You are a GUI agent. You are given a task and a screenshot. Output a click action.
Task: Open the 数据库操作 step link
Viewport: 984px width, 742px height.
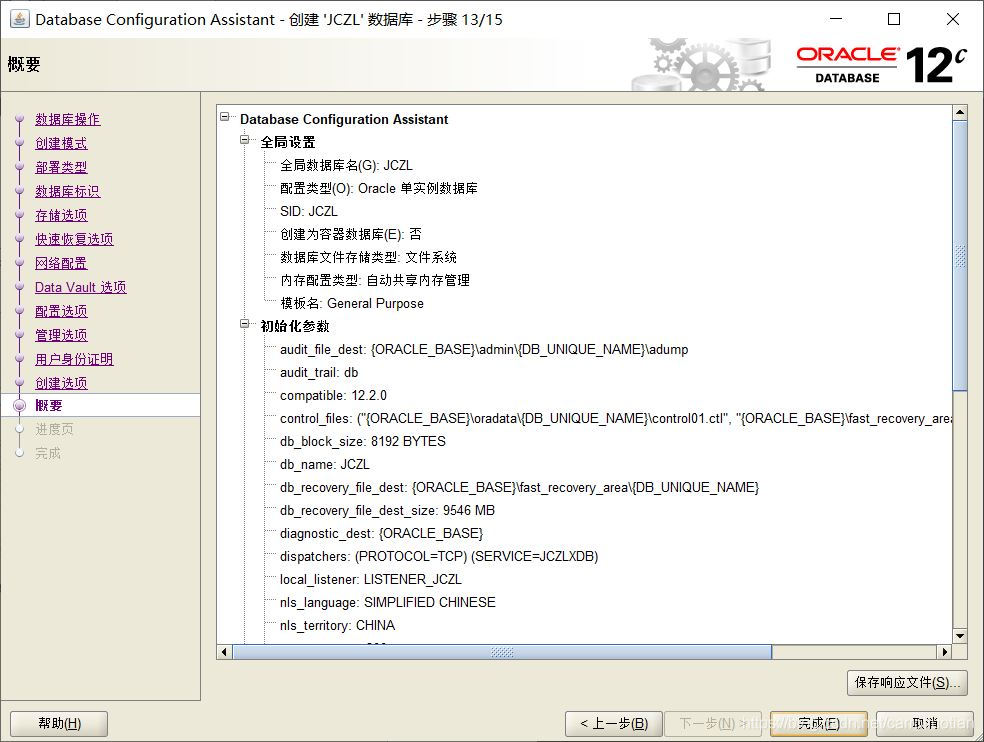tap(67, 119)
